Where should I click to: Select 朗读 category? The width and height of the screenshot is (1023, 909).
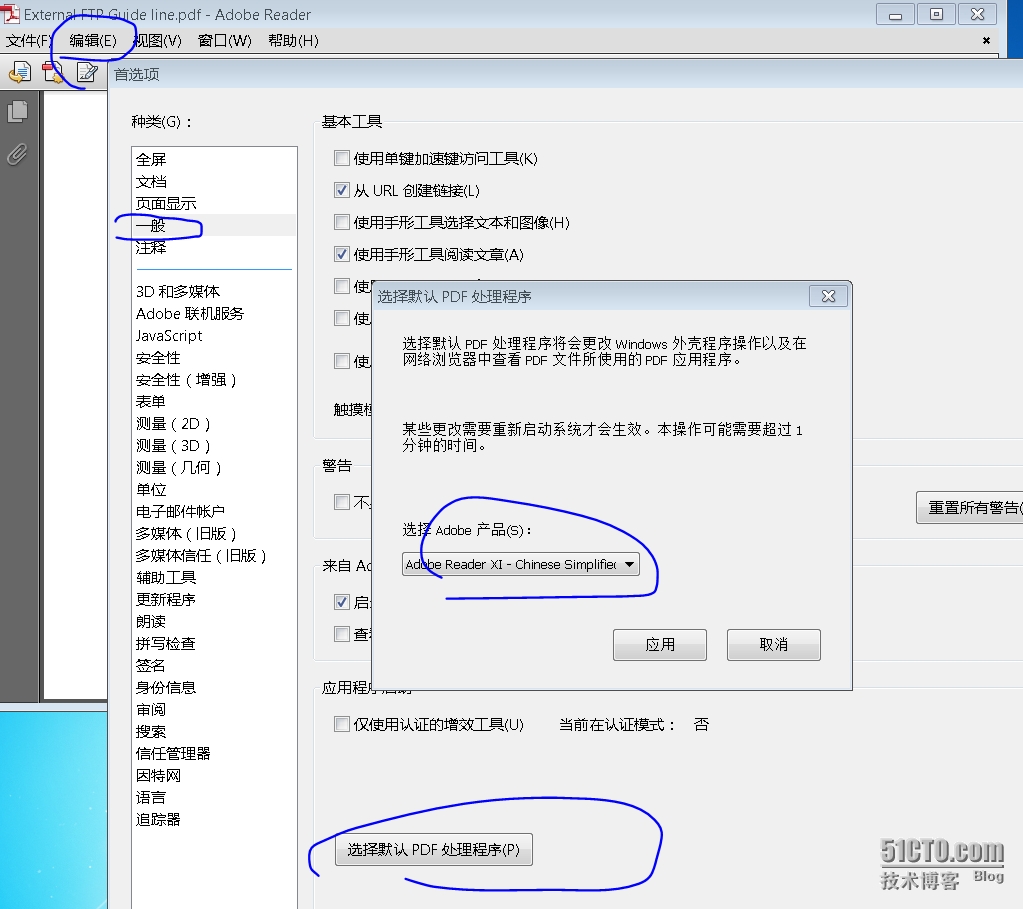tap(151, 622)
